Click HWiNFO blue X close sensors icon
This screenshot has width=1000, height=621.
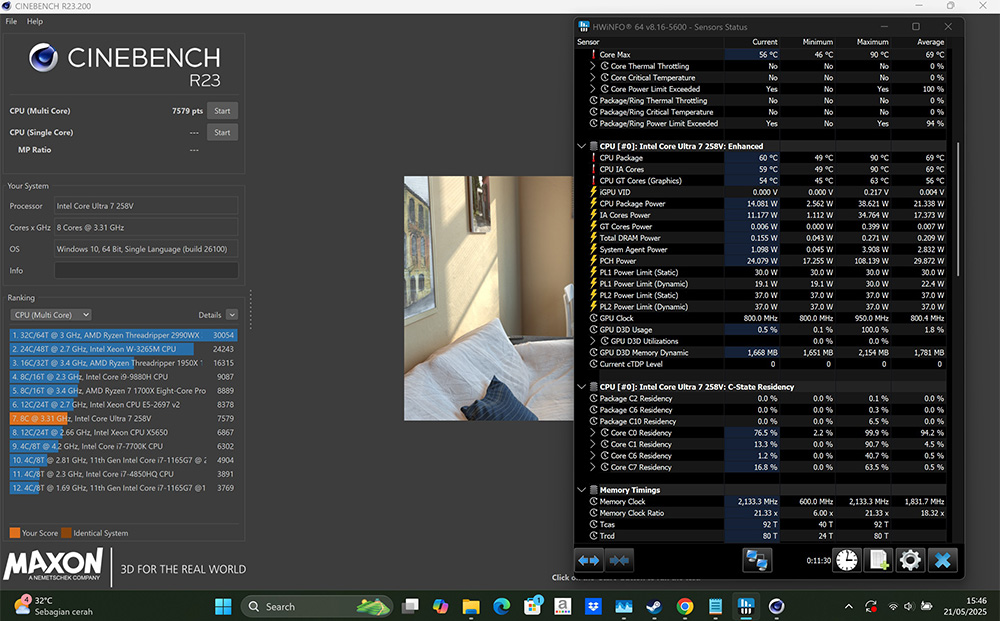pos(942,561)
